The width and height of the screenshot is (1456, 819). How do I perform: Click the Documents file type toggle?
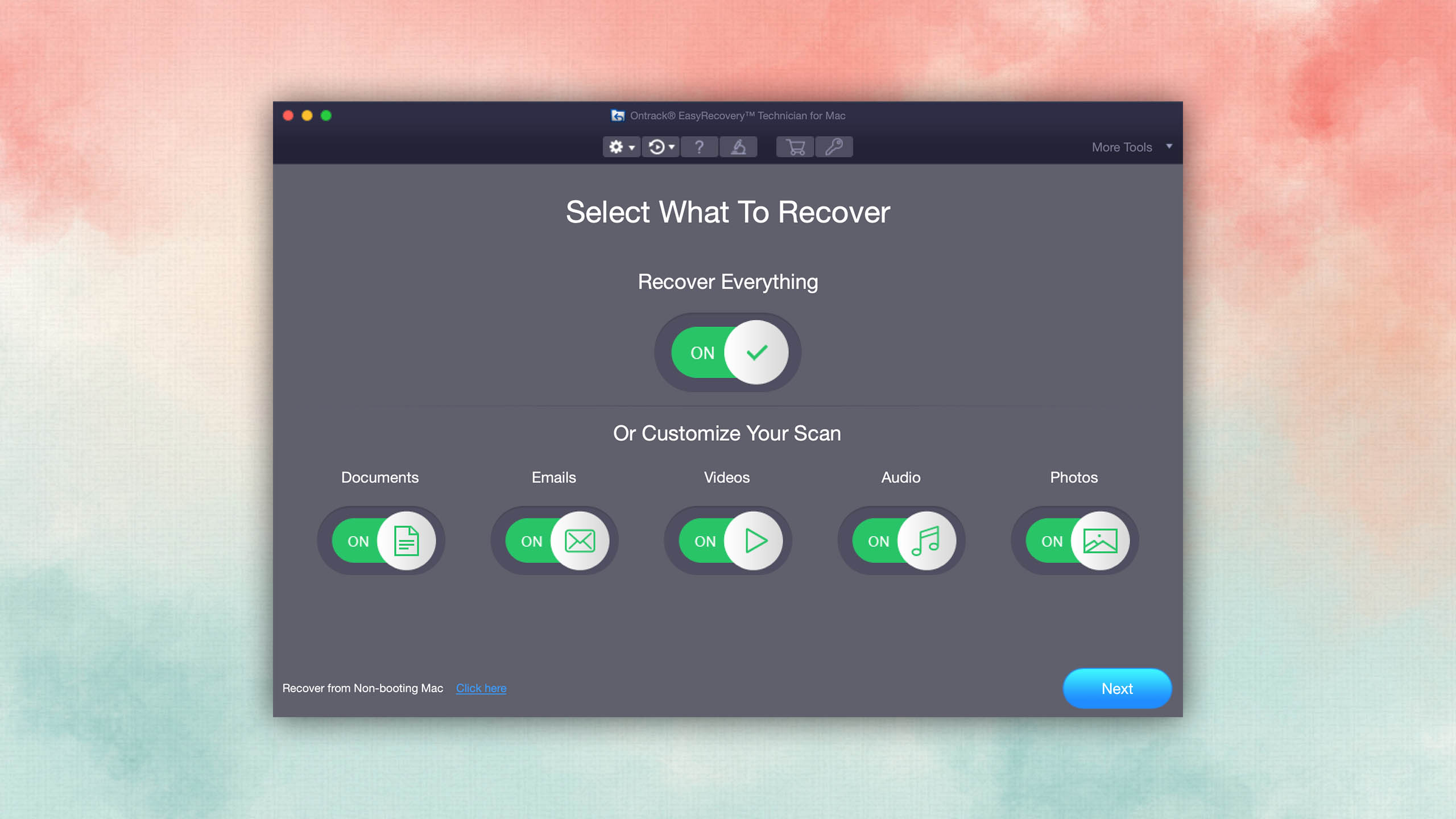(380, 540)
